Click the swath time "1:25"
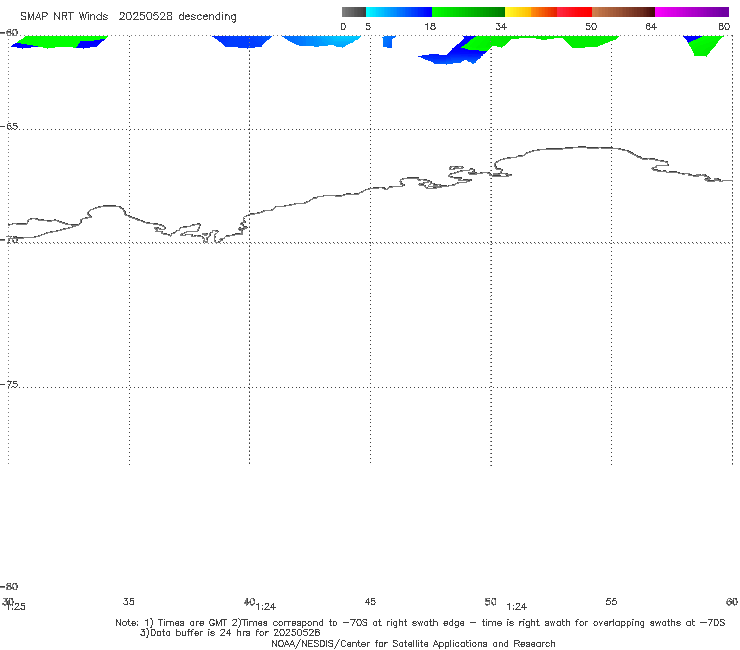740x650 pixels. click(x=16, y=607)
